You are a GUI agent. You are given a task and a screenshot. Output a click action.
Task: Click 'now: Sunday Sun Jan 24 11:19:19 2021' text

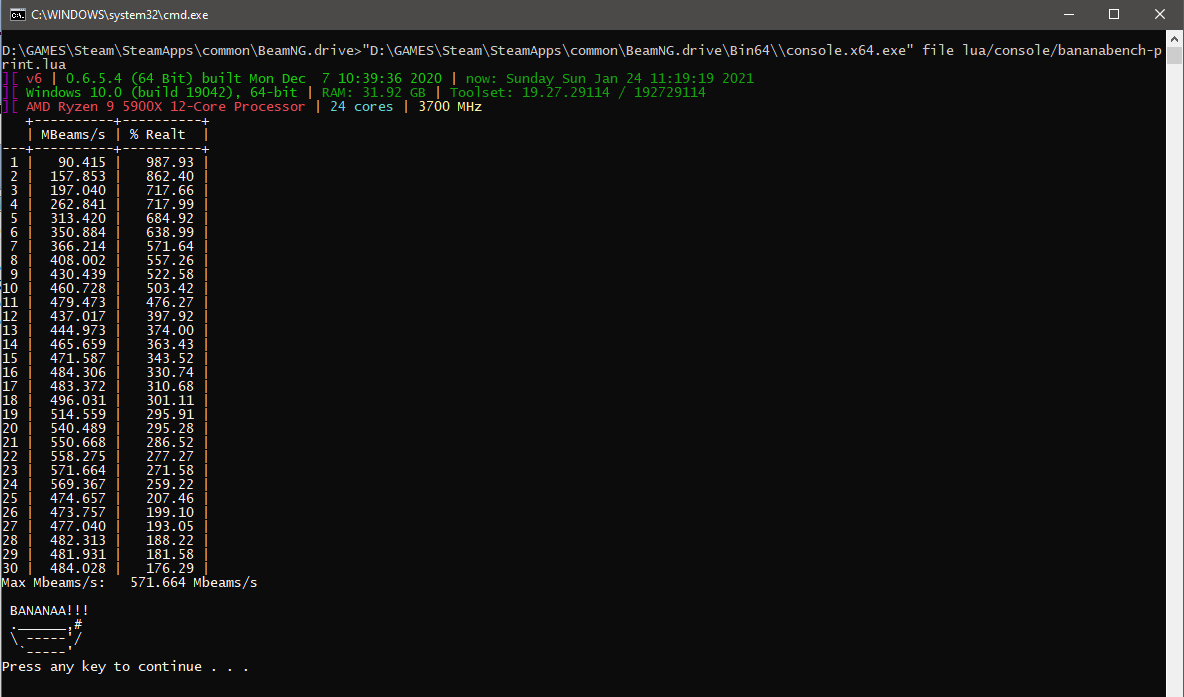click(x=609, y=79)
